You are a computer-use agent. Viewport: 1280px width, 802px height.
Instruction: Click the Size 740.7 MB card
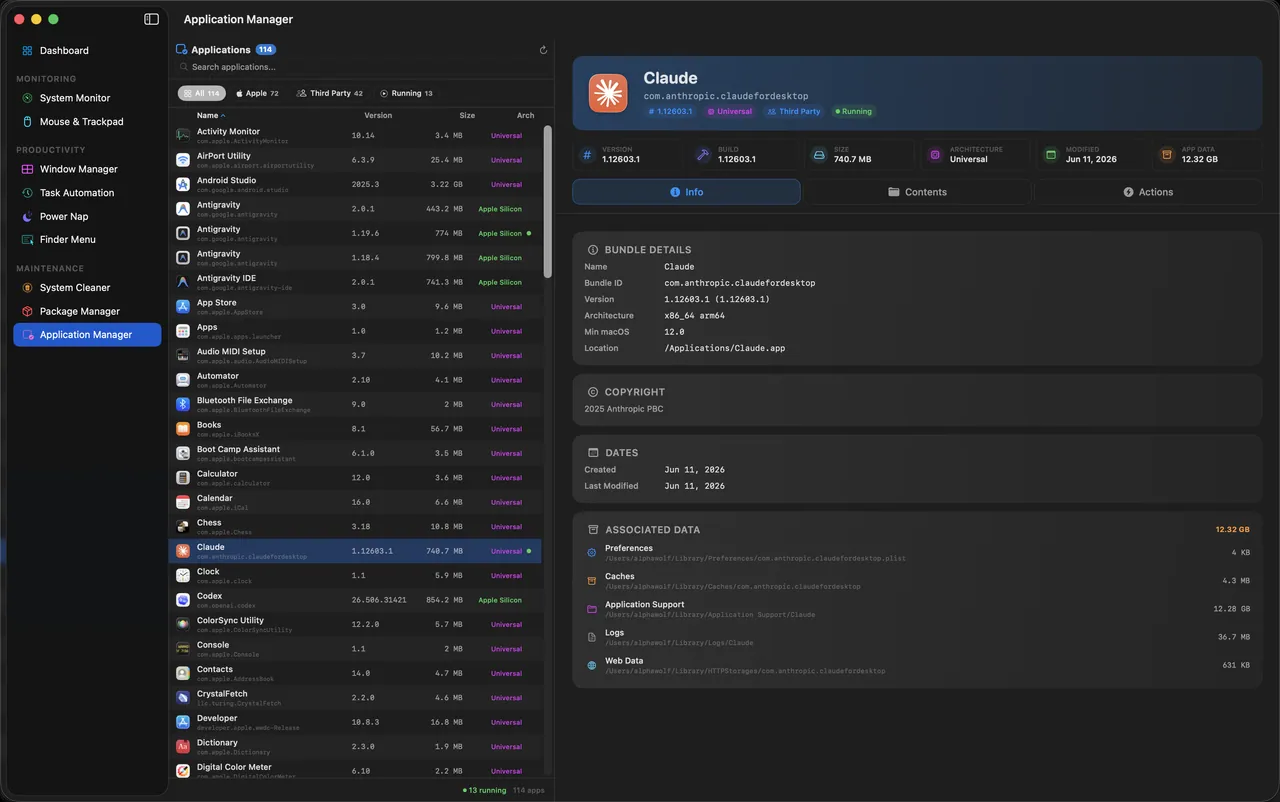point(859,155)
